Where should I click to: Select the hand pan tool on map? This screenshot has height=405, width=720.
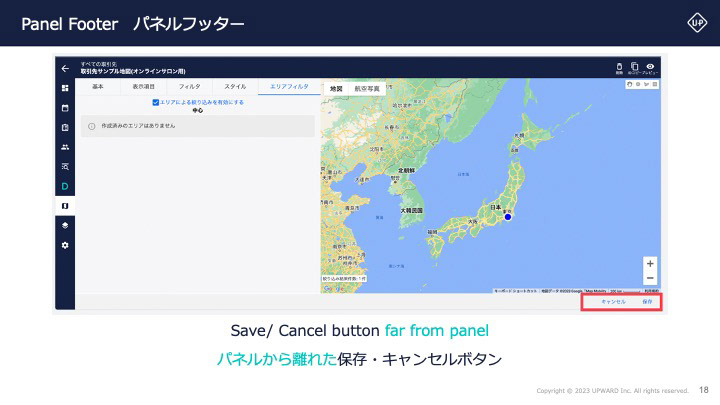click(630, 84)
